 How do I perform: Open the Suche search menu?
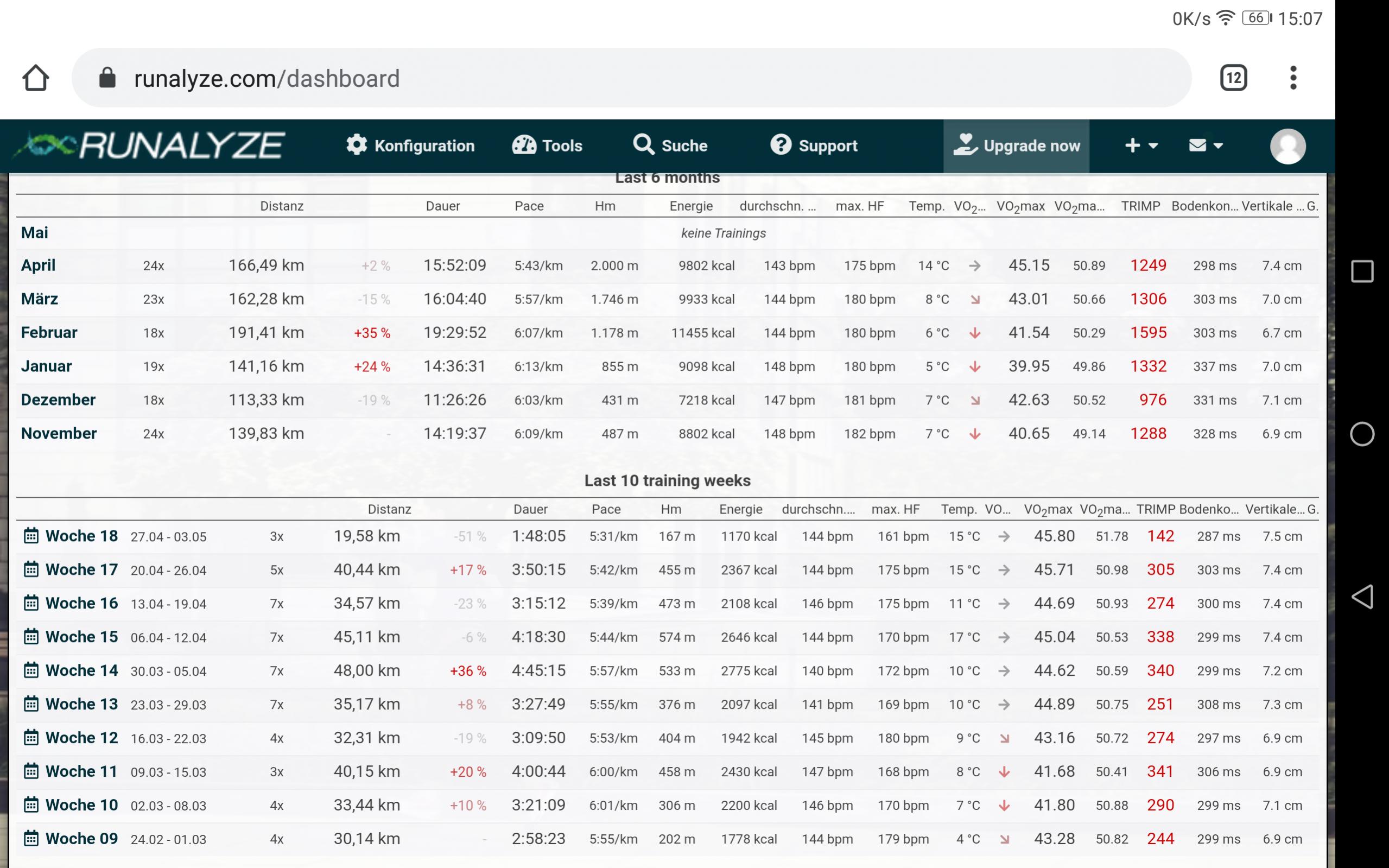[670, 146]
